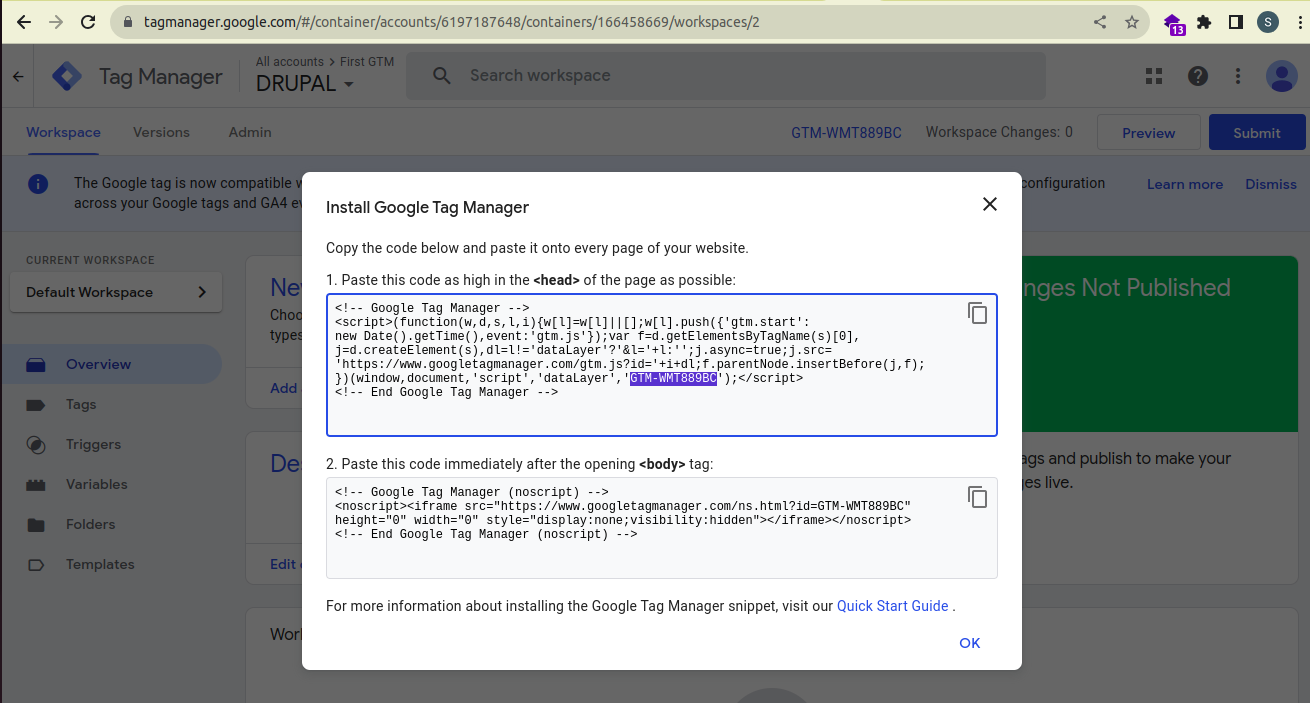Open Tag Manager more options menu
Viewport: 1310px width, 703px height.
[x=1238, y=76]
